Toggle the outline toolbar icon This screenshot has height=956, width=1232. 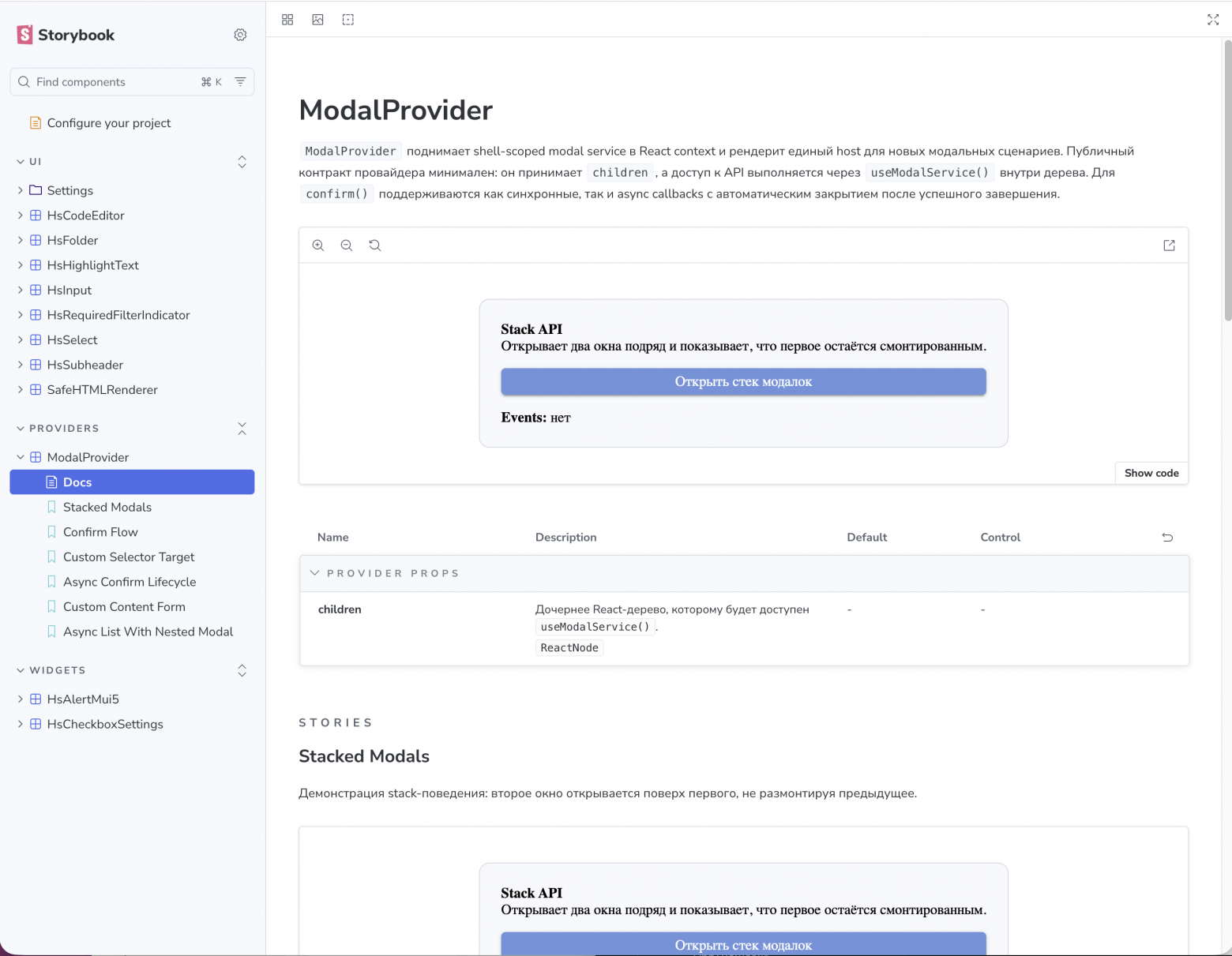pos(348,20)
